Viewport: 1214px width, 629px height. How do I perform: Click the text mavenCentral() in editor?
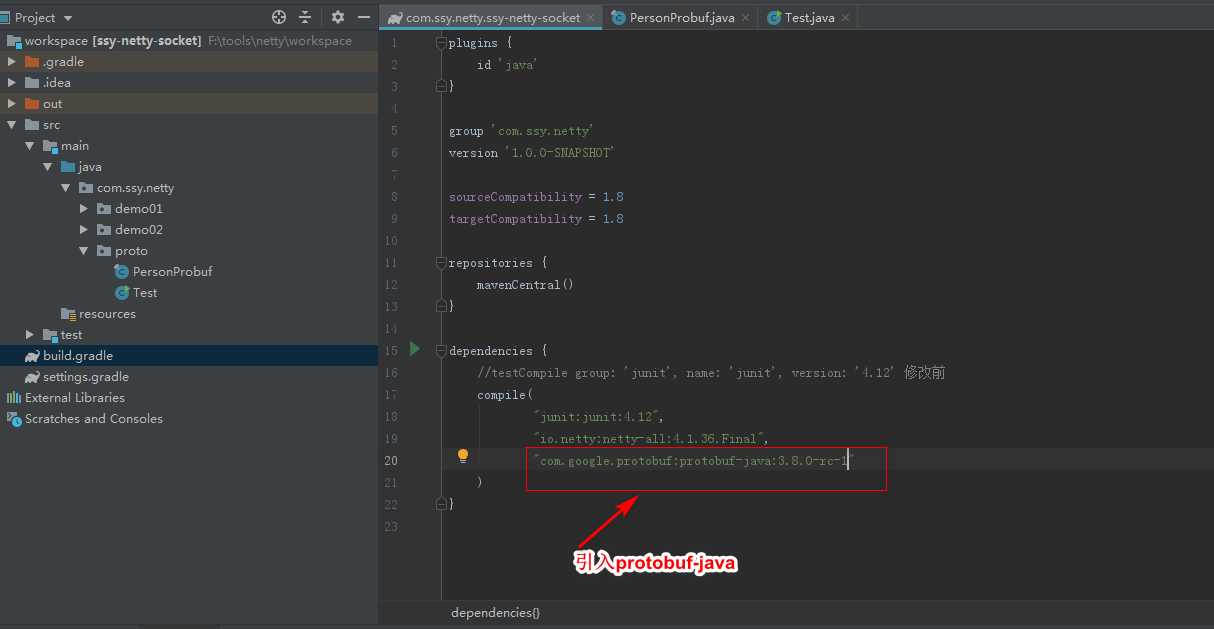click(x=525, y=285)
